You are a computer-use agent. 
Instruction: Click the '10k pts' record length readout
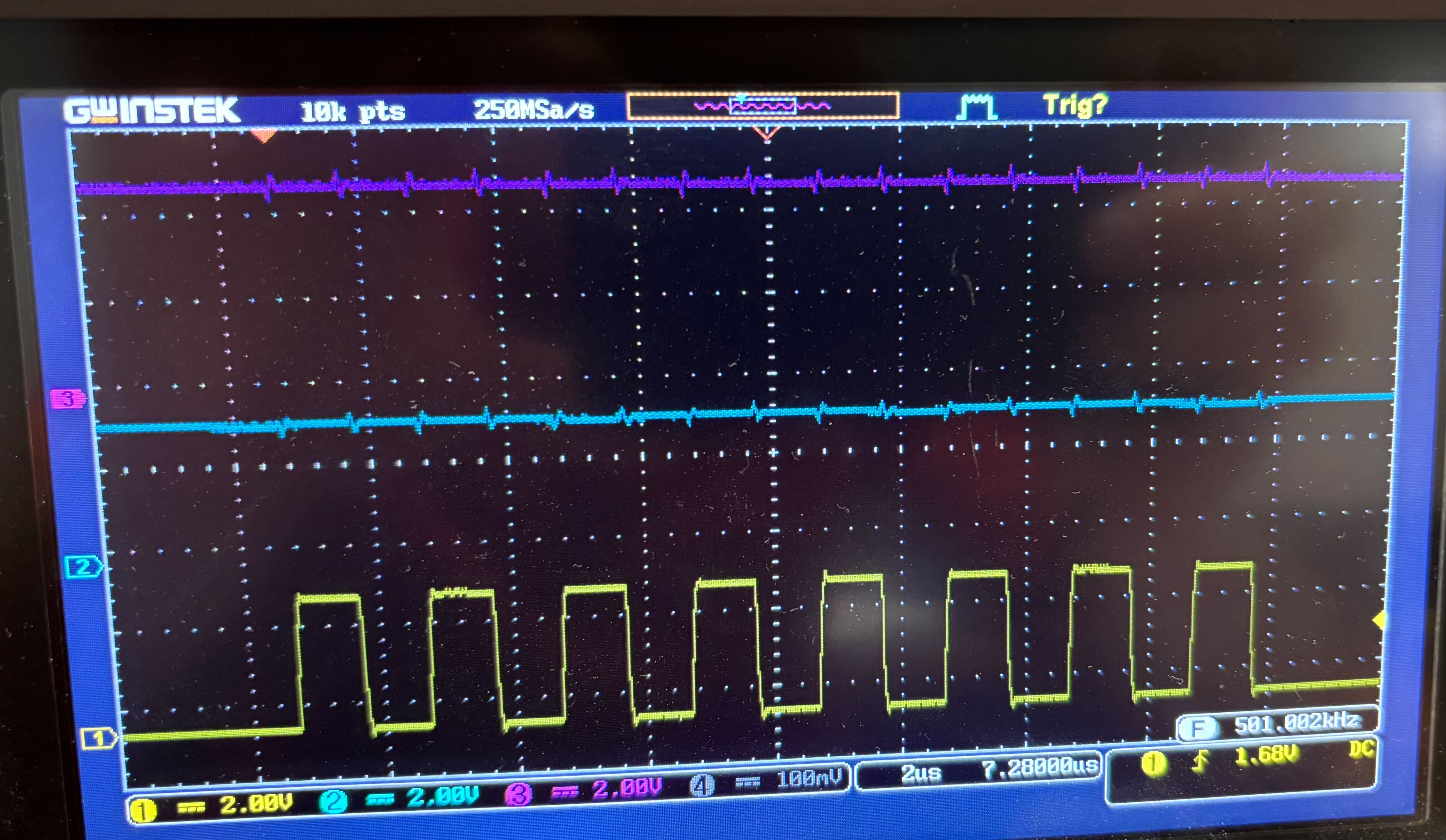[352, 111]
